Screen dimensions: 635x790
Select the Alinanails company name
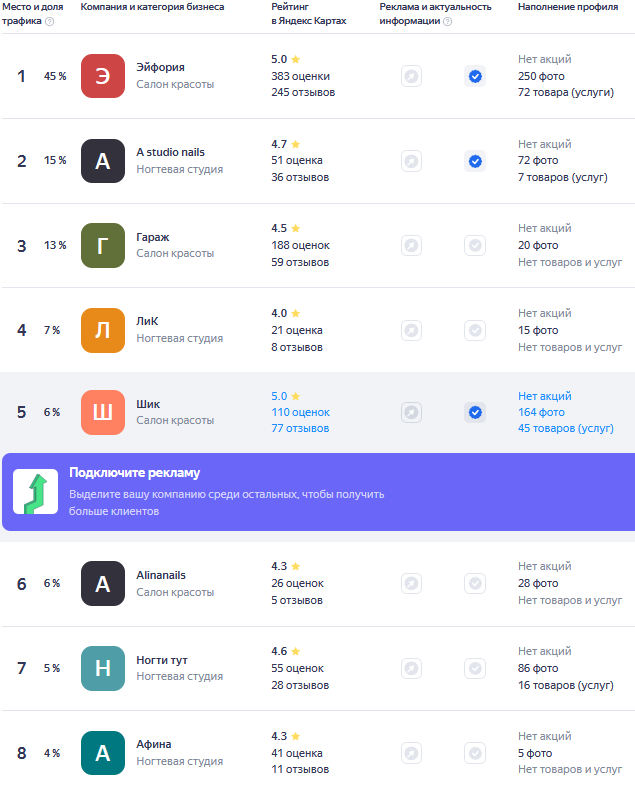coord(161,575)
